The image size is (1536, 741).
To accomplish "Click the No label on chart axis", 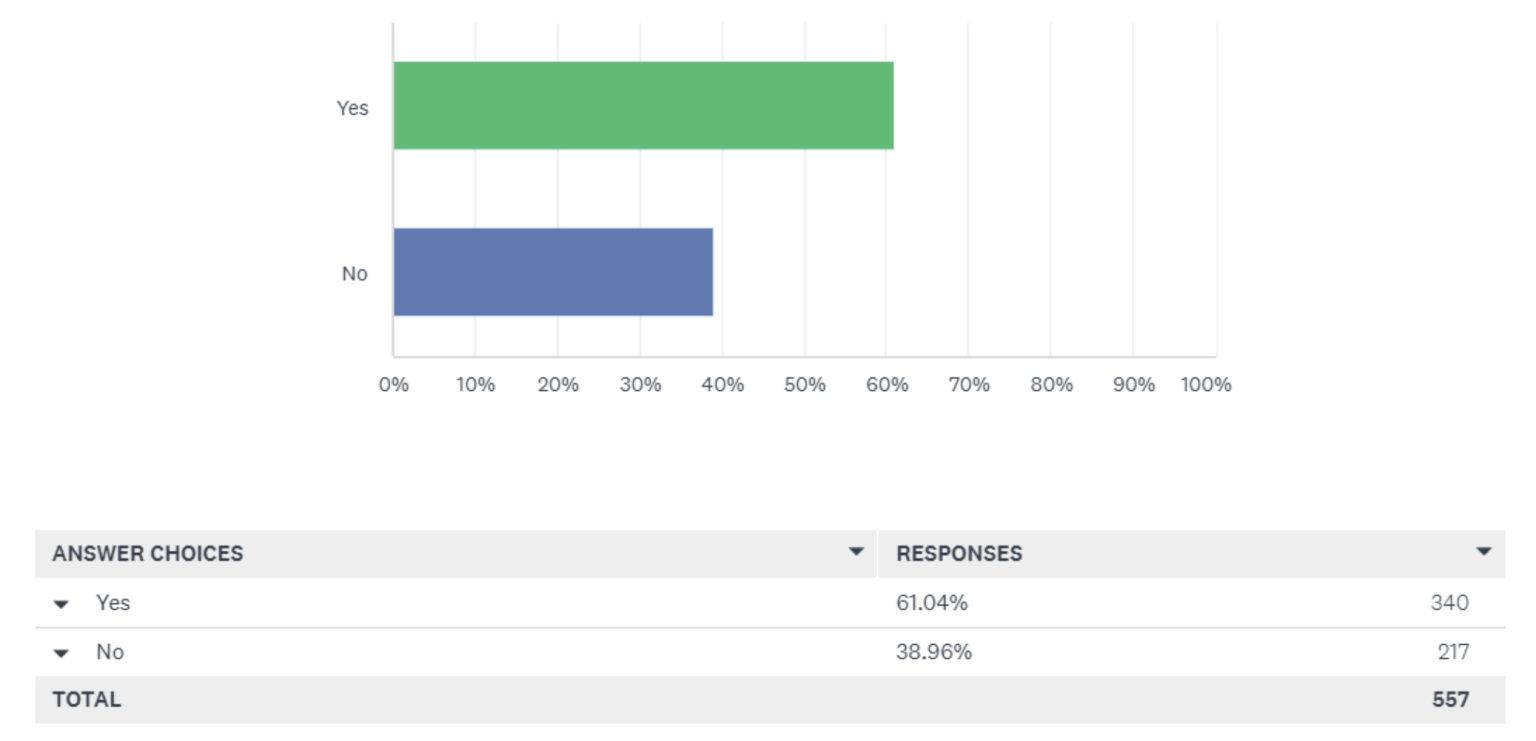I will 354,274.
